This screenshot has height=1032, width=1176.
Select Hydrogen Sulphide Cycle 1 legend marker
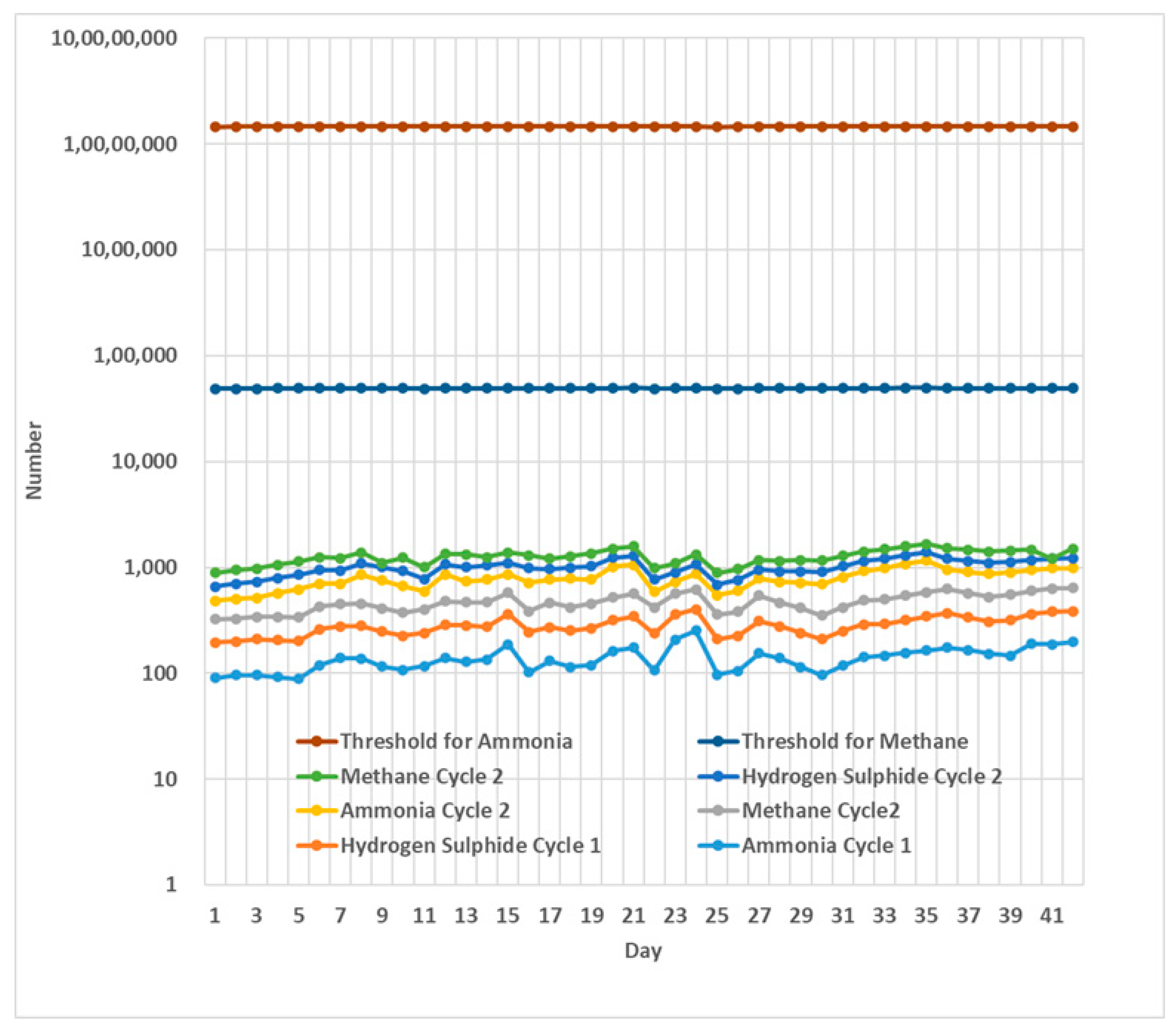point(316,845)
